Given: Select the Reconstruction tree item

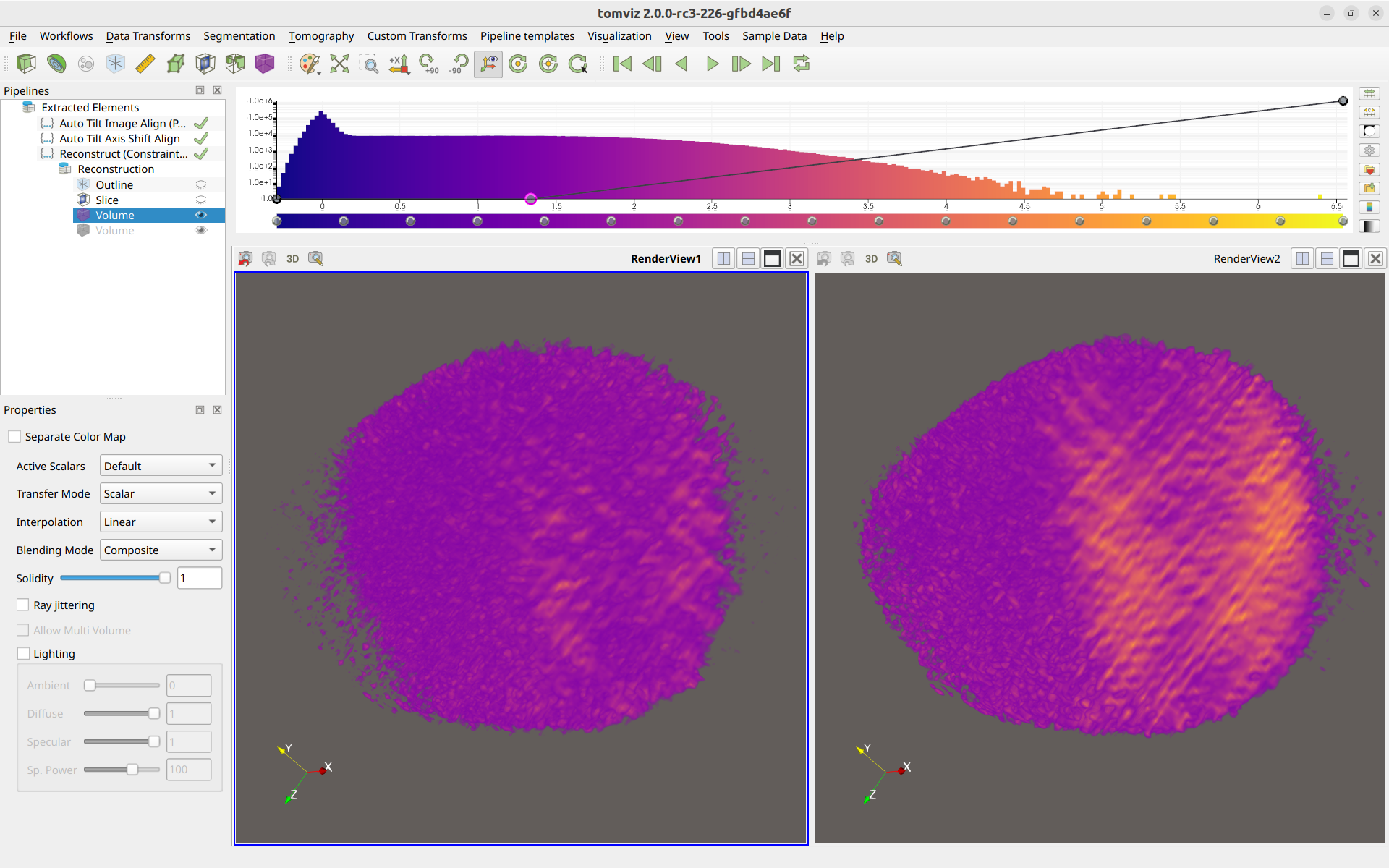Looking at the screenshot, I should coord(116,169).
